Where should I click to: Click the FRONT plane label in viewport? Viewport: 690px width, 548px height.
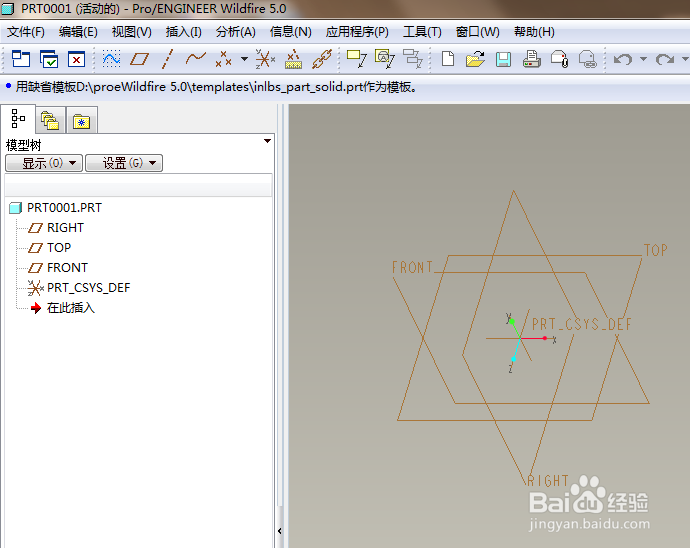[412, 267]
